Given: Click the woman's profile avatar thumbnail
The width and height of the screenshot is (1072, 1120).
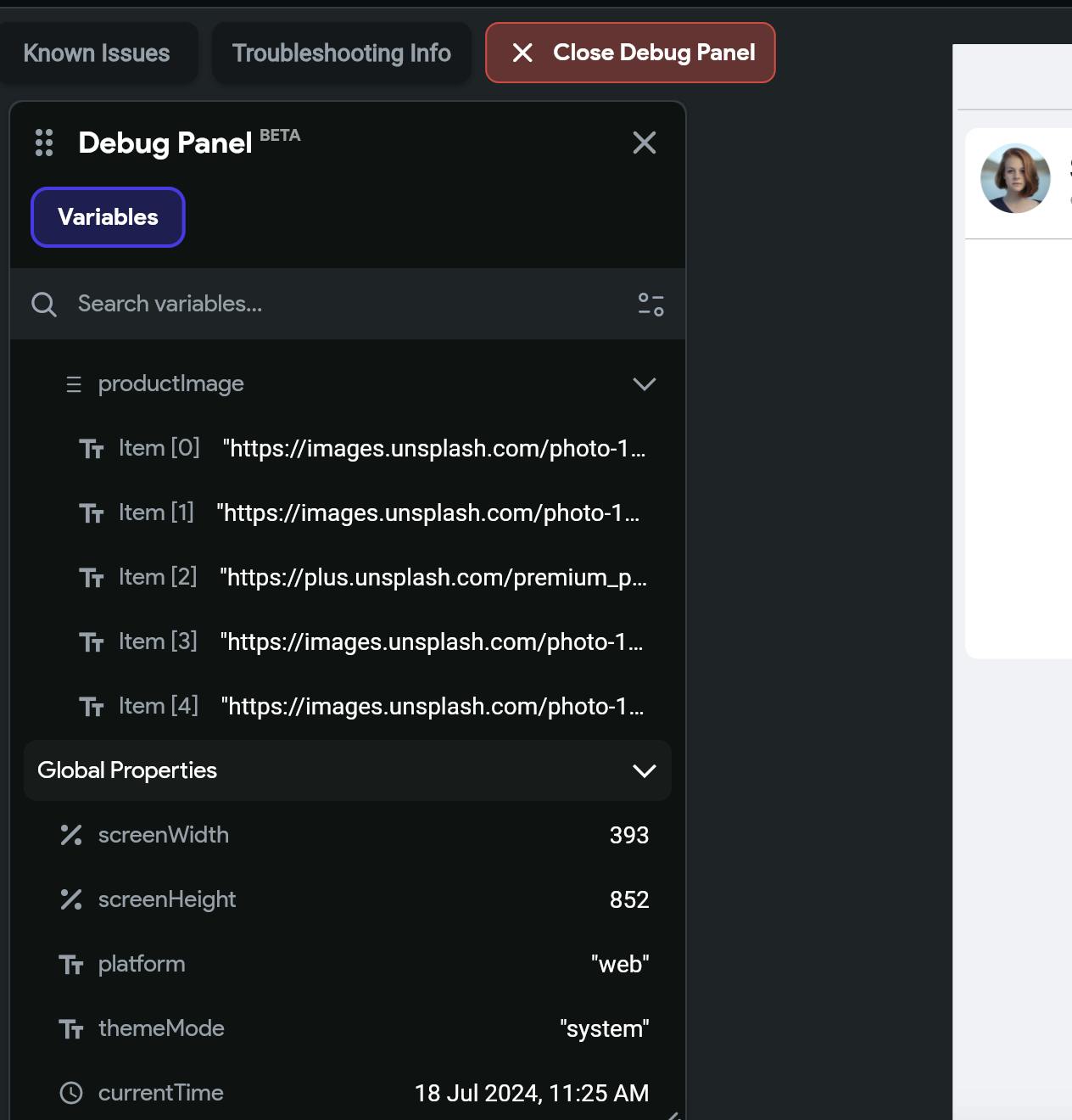Looking at the screenshot, I should (x=1015, y=178).
